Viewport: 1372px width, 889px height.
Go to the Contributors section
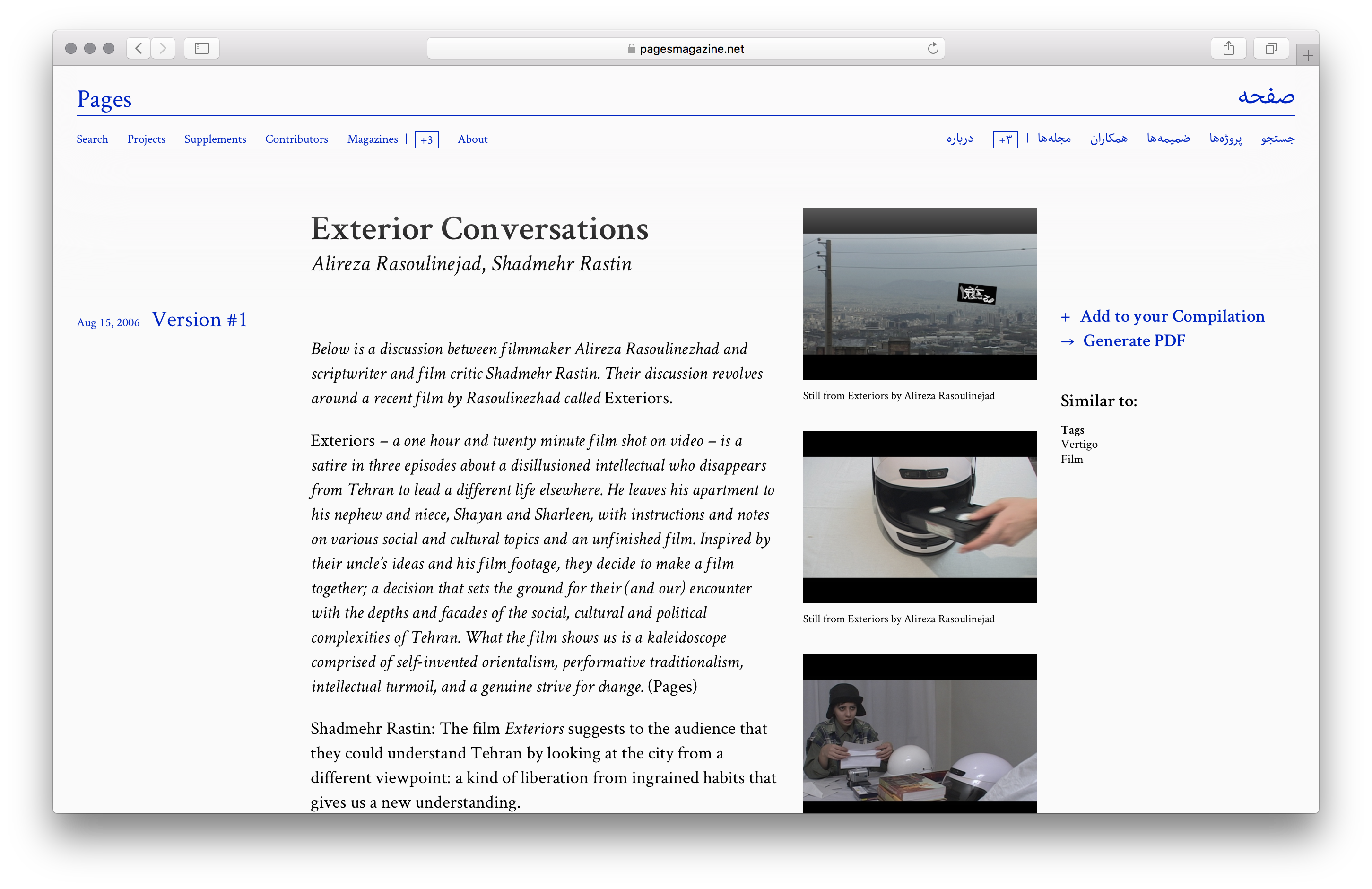point(296,139)
